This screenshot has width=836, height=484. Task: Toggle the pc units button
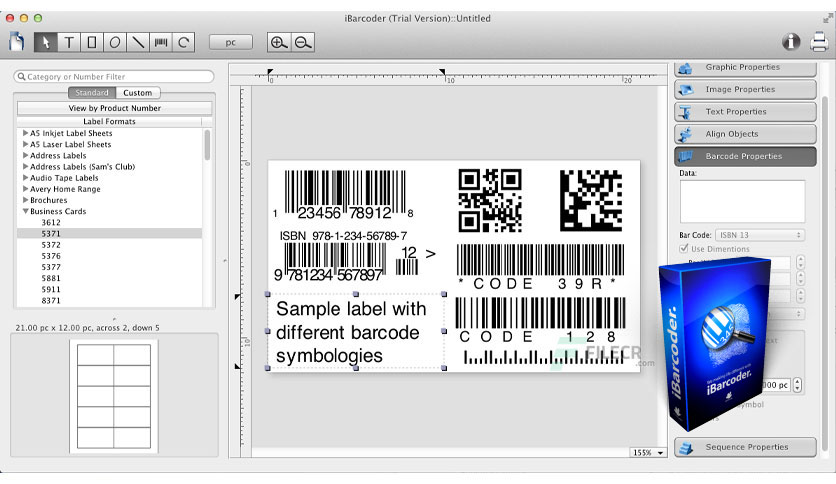click(230, 42)
